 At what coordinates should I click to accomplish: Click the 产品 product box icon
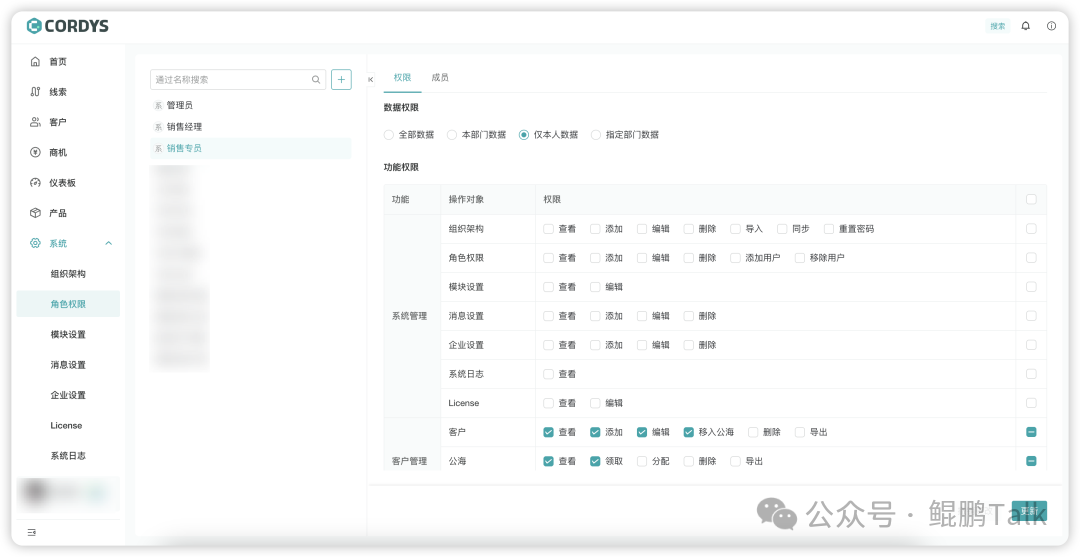35,213
